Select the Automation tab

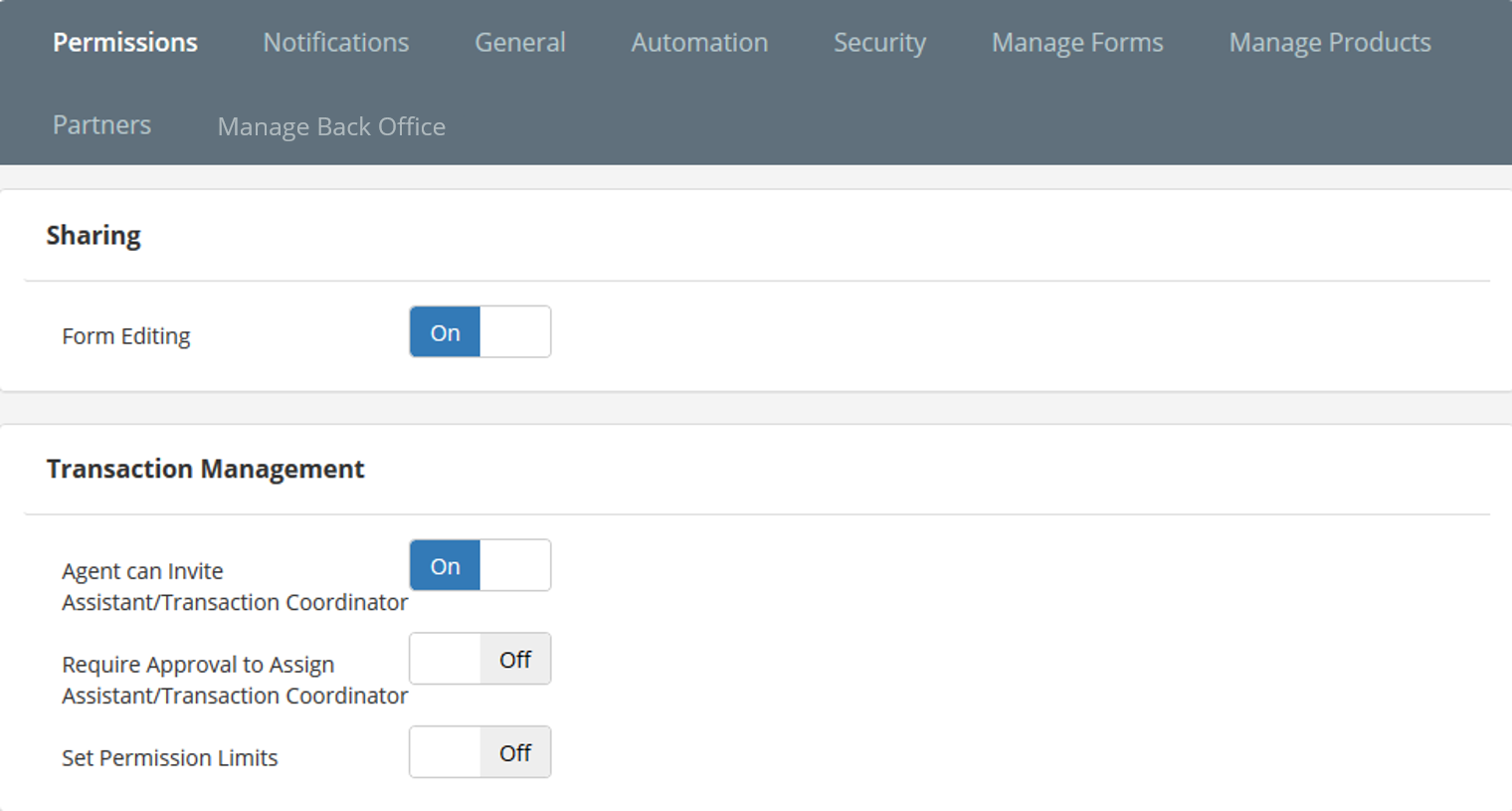click(698, 42)
